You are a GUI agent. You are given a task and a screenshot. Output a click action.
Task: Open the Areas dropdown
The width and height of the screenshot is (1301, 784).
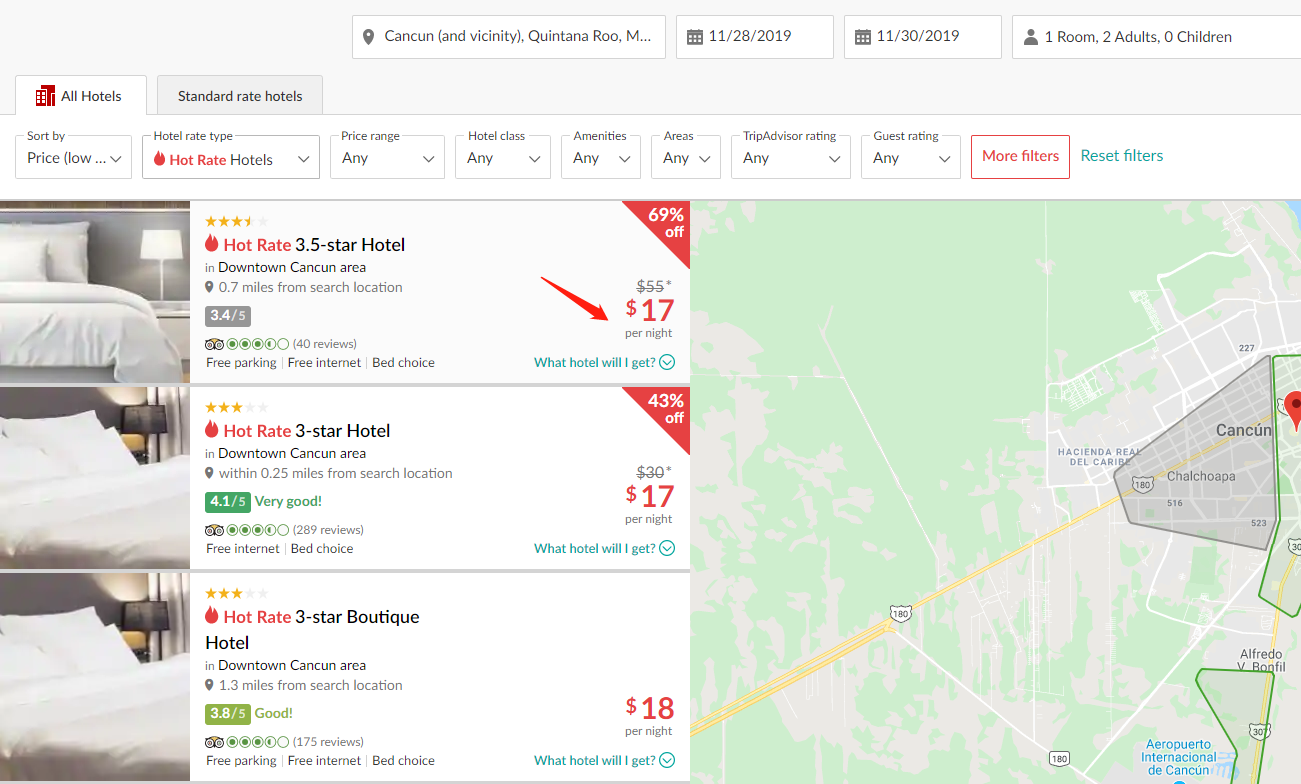[x=687, y=157]
